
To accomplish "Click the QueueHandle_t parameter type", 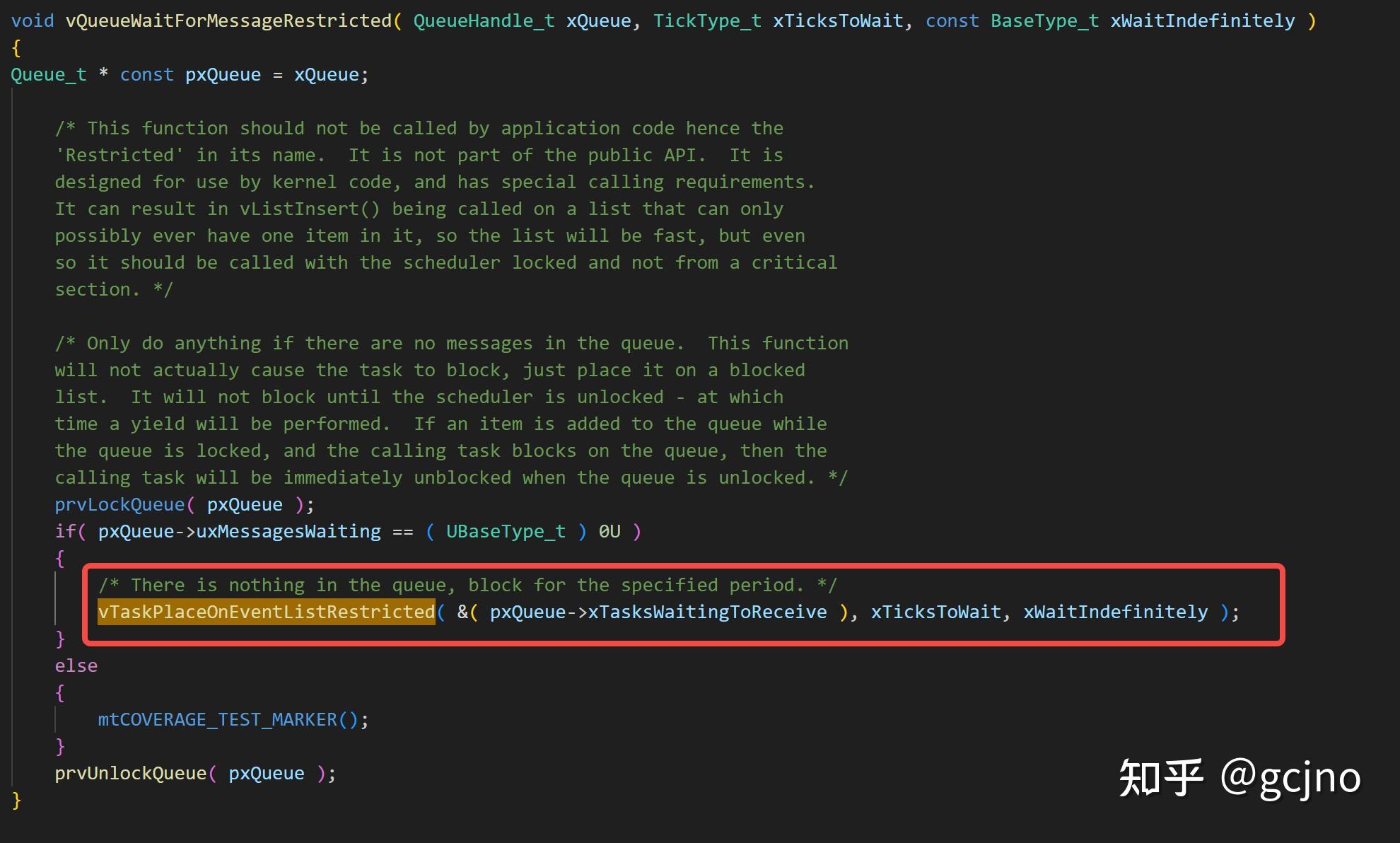I will click(x=484, y=21).
